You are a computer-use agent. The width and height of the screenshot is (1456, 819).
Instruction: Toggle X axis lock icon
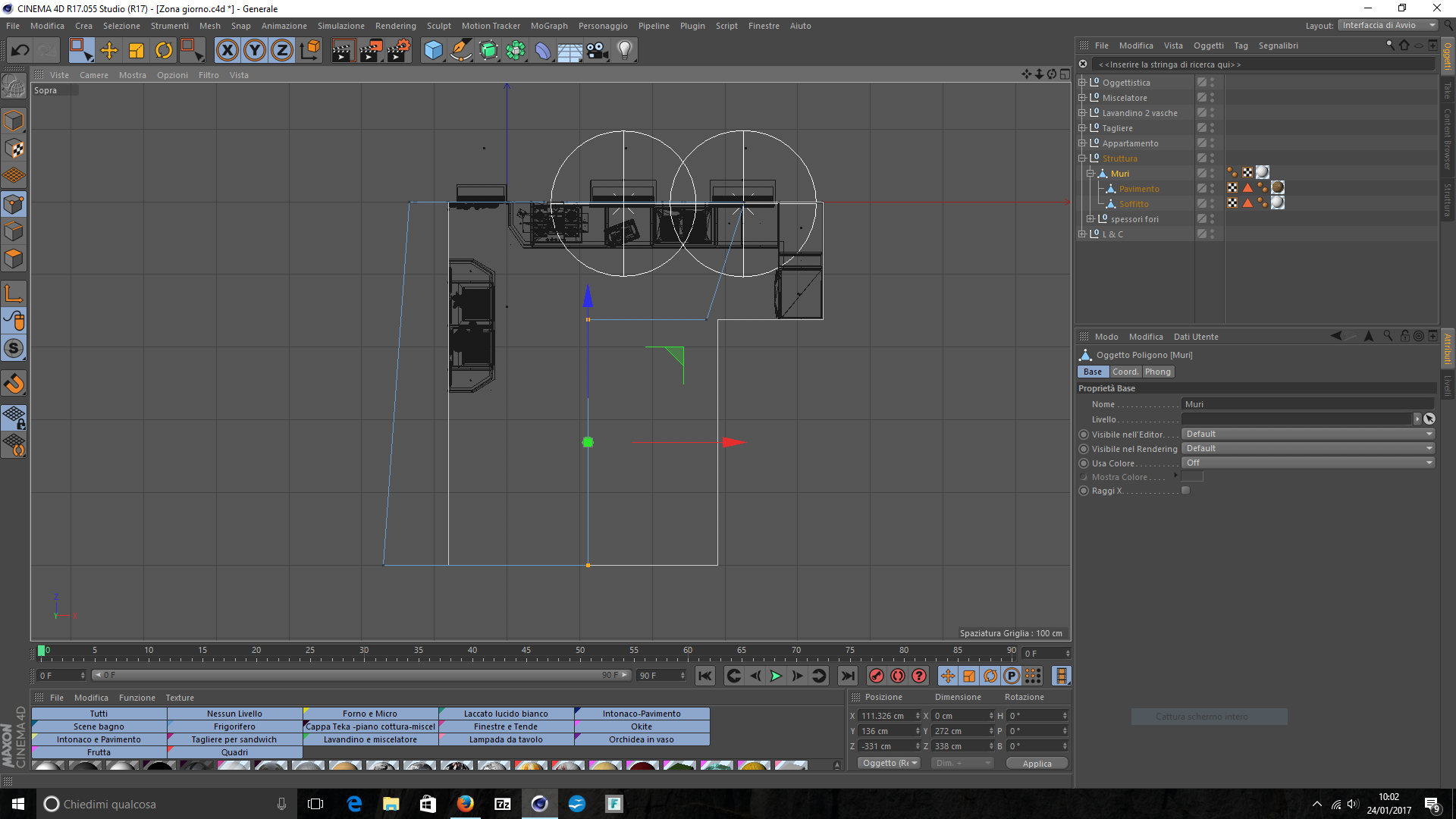[x=227, y=51]
